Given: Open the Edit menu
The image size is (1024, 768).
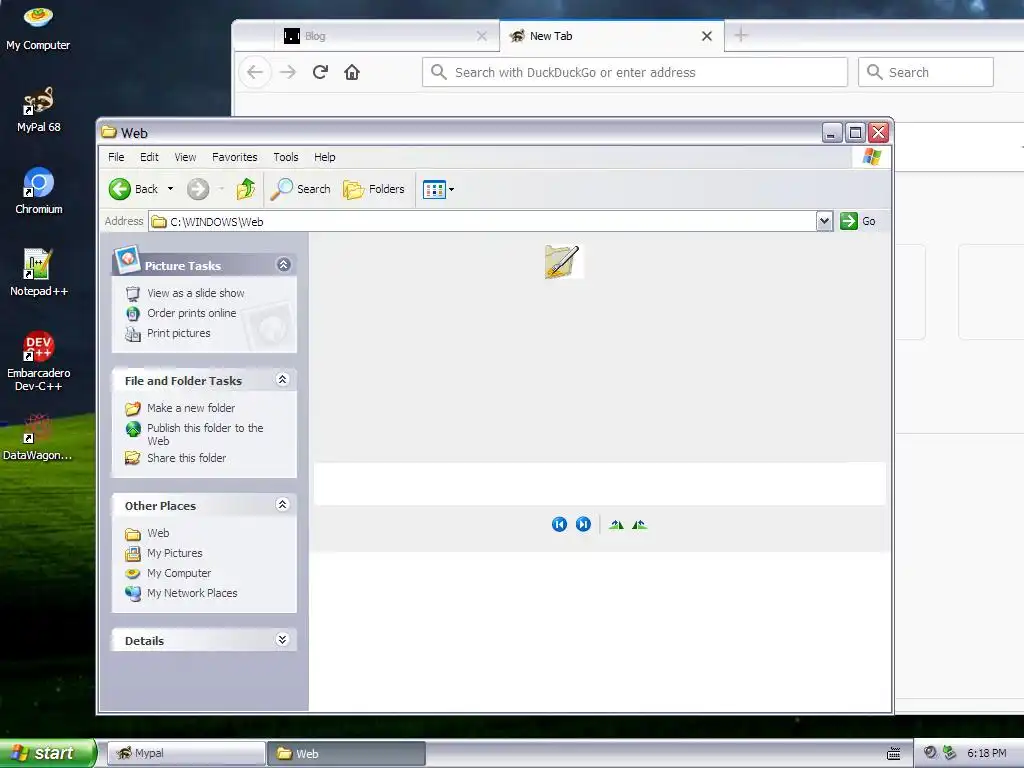Looking at the screenshot, I should (149, 157).
